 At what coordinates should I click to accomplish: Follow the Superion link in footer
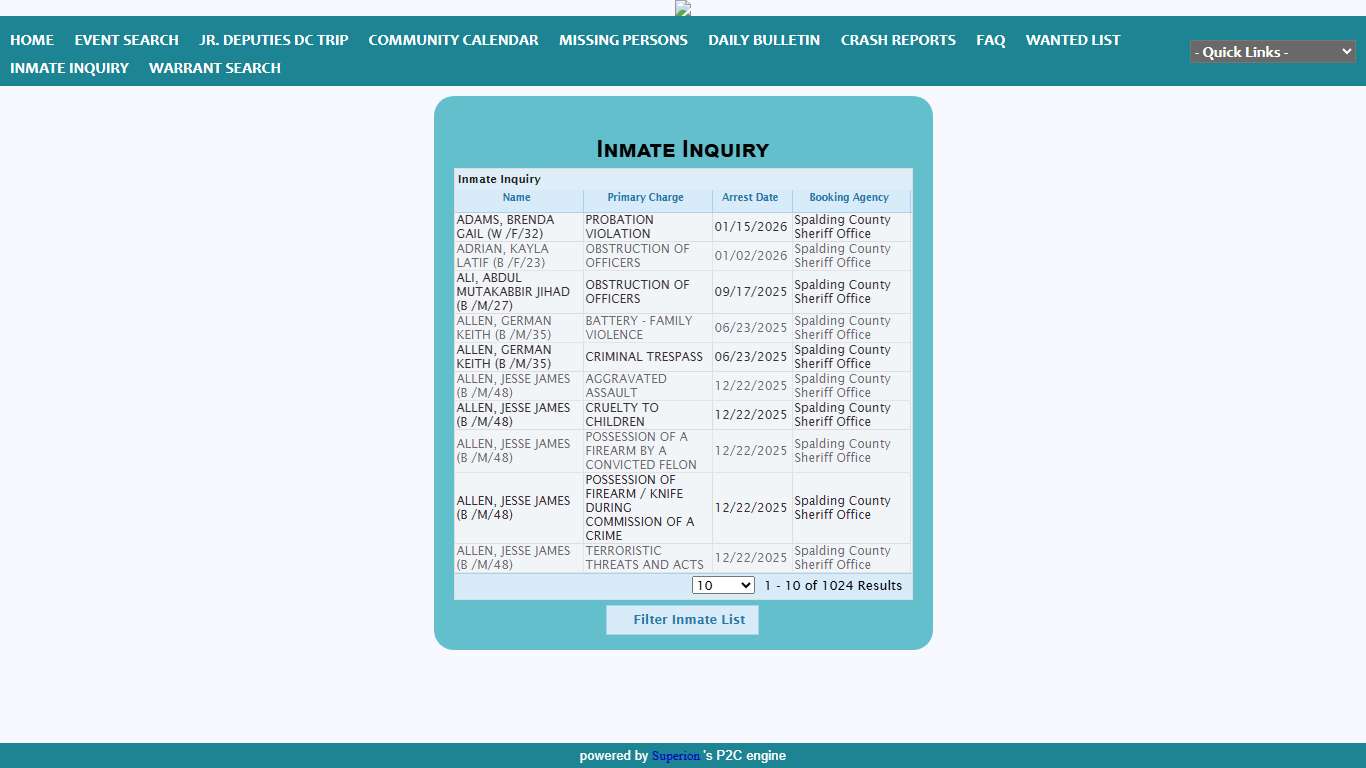coord(676,756)
